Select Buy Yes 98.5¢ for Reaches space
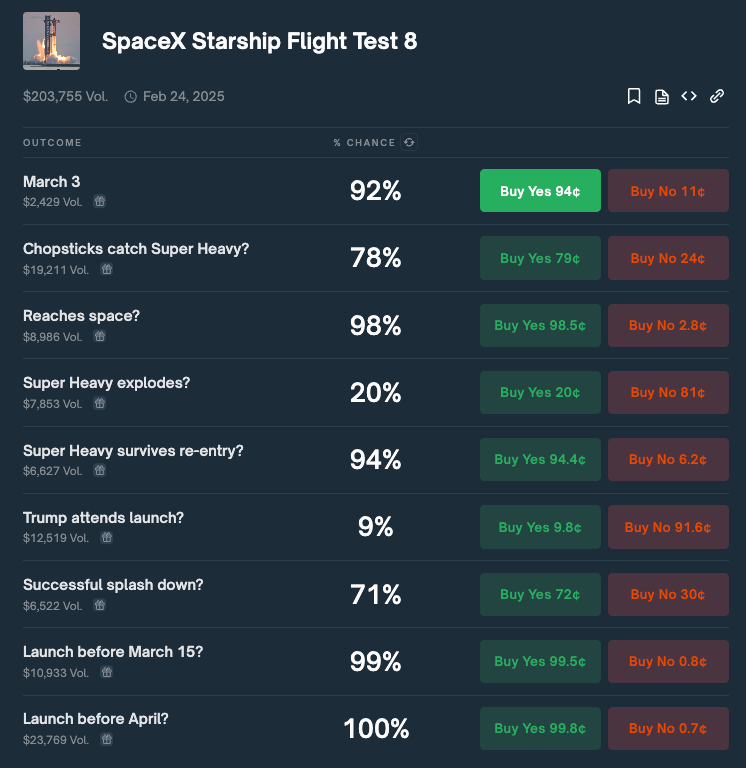The image size is (746, 768). tap(540, 325)
